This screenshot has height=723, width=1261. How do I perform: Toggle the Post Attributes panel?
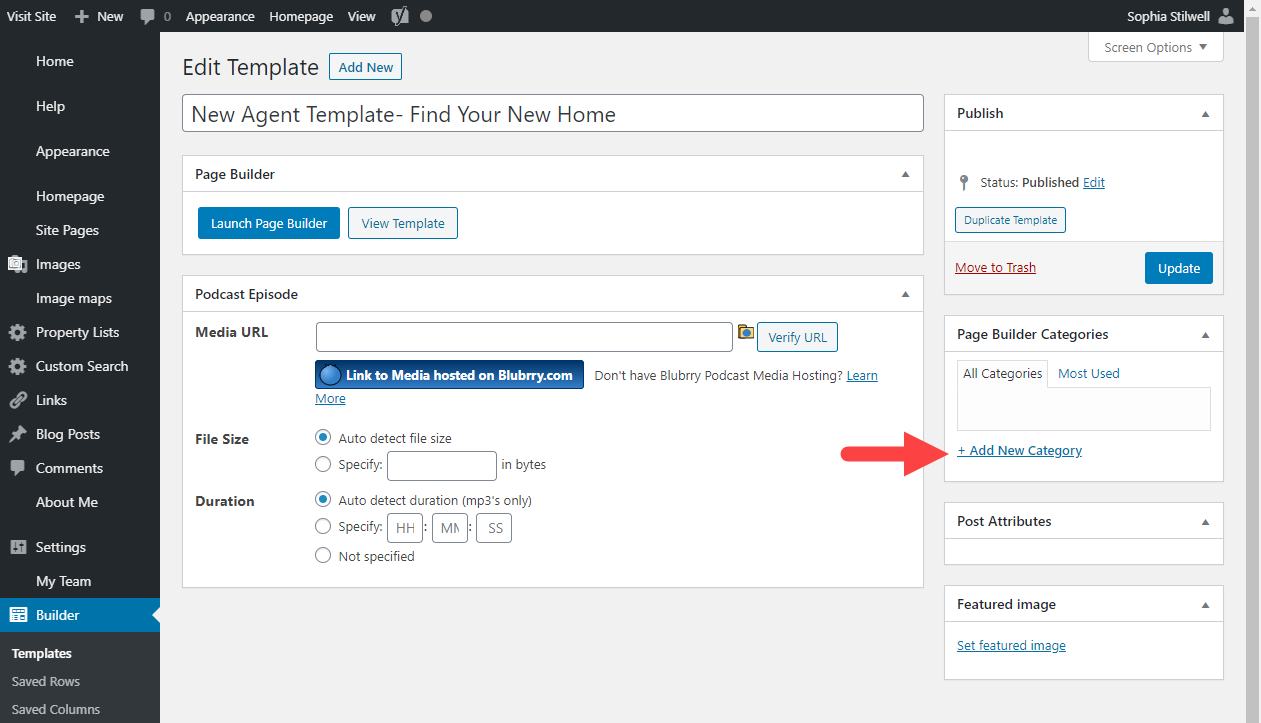[1205, 521]
